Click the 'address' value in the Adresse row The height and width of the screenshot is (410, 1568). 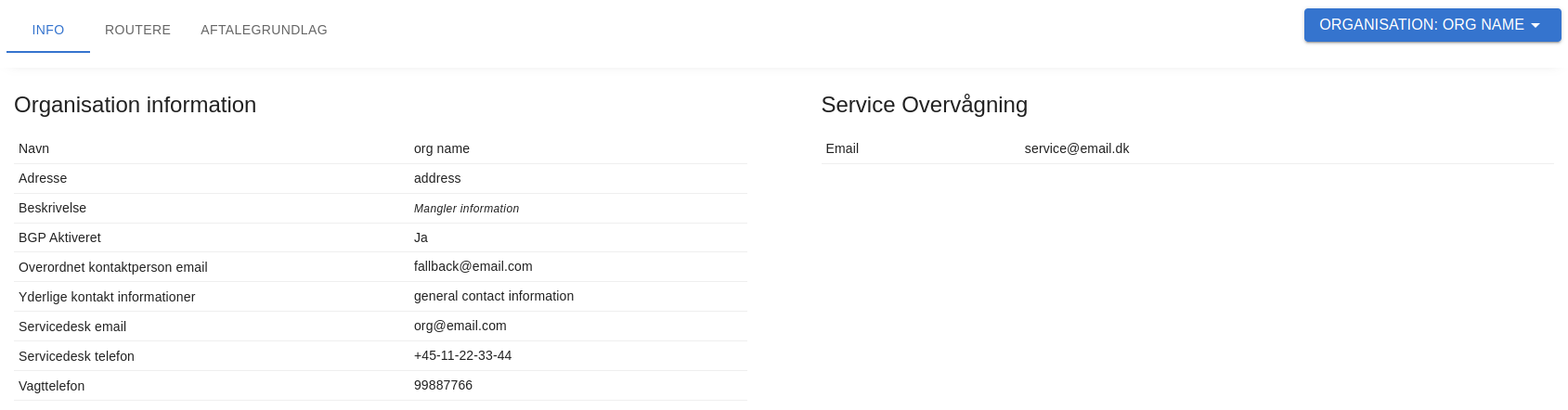pyautogui.click(x=437, y=178)
